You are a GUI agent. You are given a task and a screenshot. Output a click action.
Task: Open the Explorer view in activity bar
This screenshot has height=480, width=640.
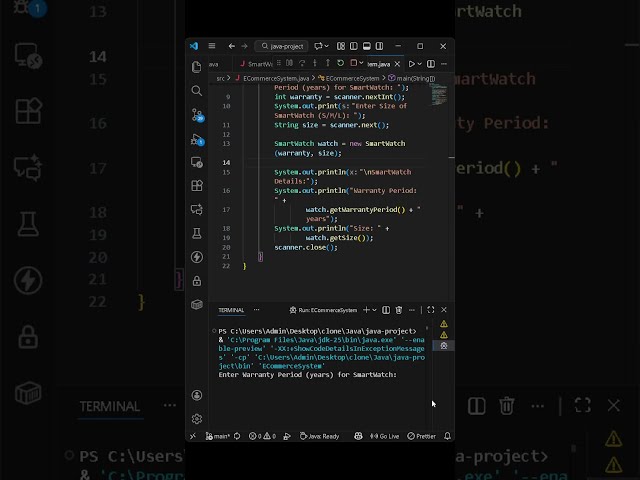tap(196, 67)
